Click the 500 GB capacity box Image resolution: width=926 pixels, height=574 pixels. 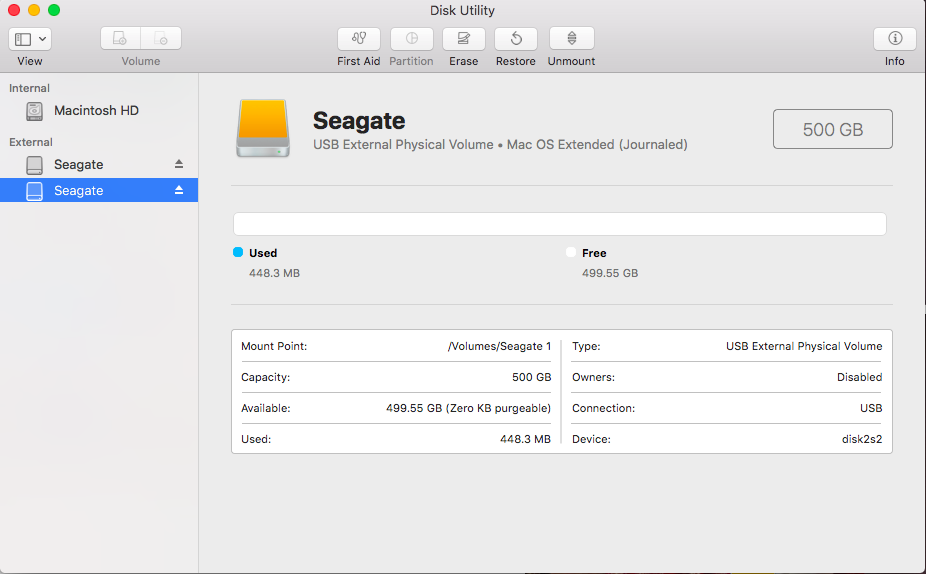pos(833,129)
